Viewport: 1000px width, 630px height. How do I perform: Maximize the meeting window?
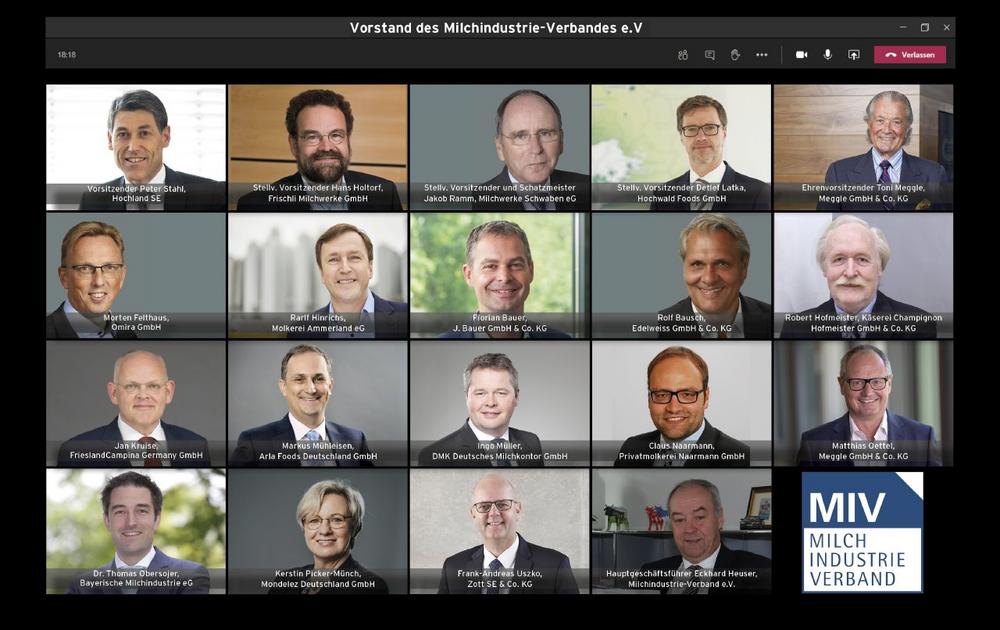[925, 27]
